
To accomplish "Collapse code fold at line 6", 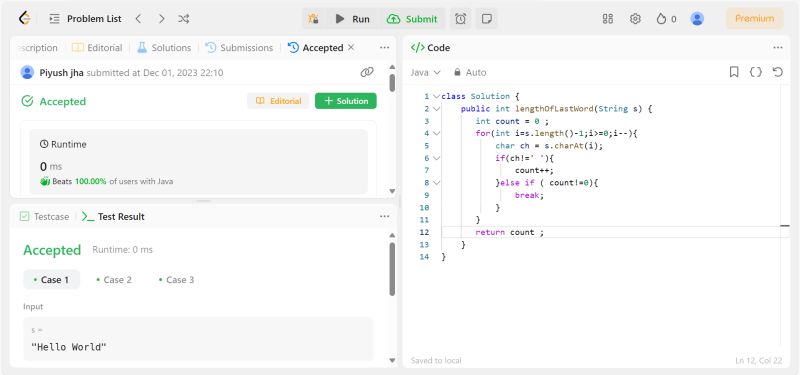I will 436,158.
